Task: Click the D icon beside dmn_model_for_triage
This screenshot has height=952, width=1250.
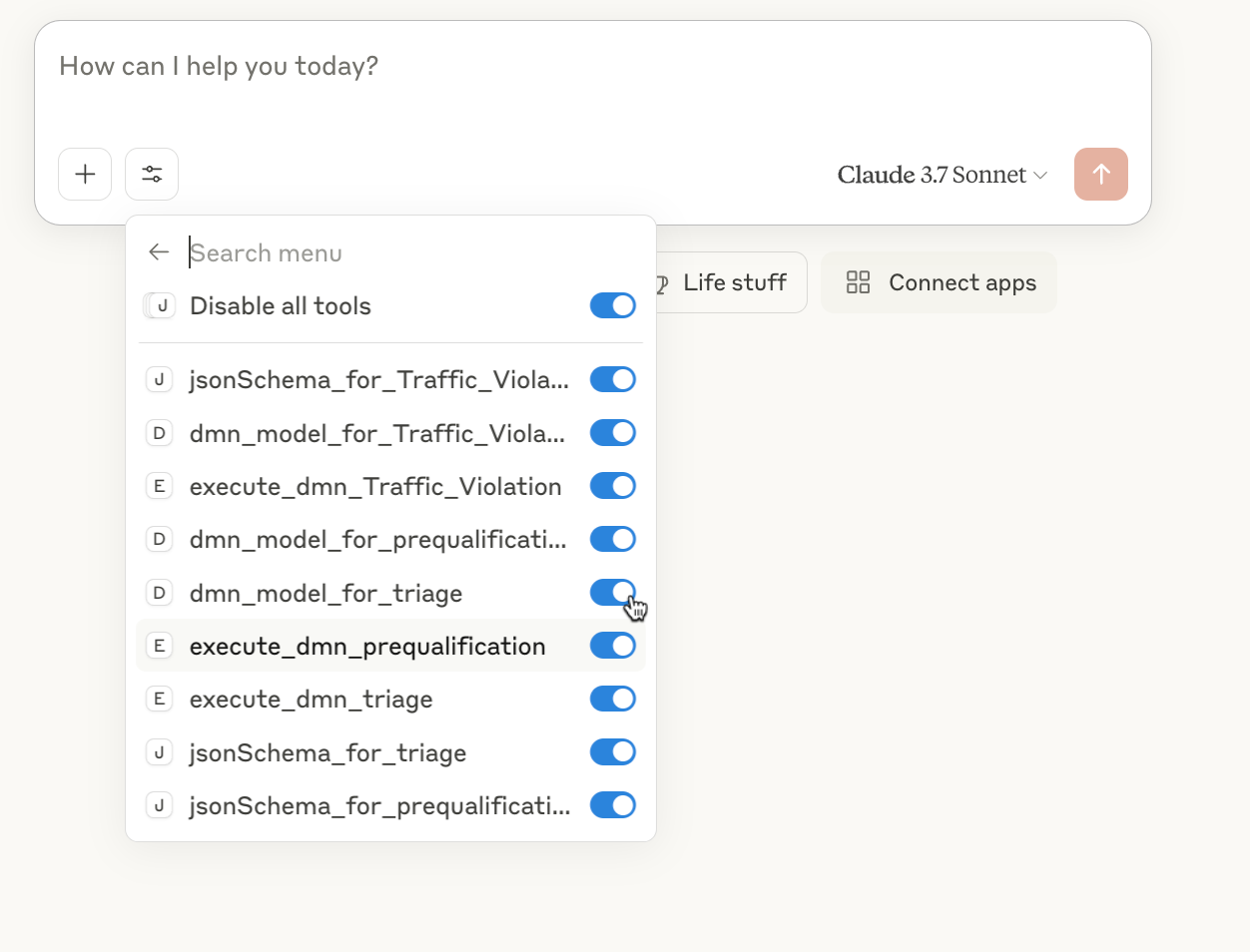Action: coord(159,593)
